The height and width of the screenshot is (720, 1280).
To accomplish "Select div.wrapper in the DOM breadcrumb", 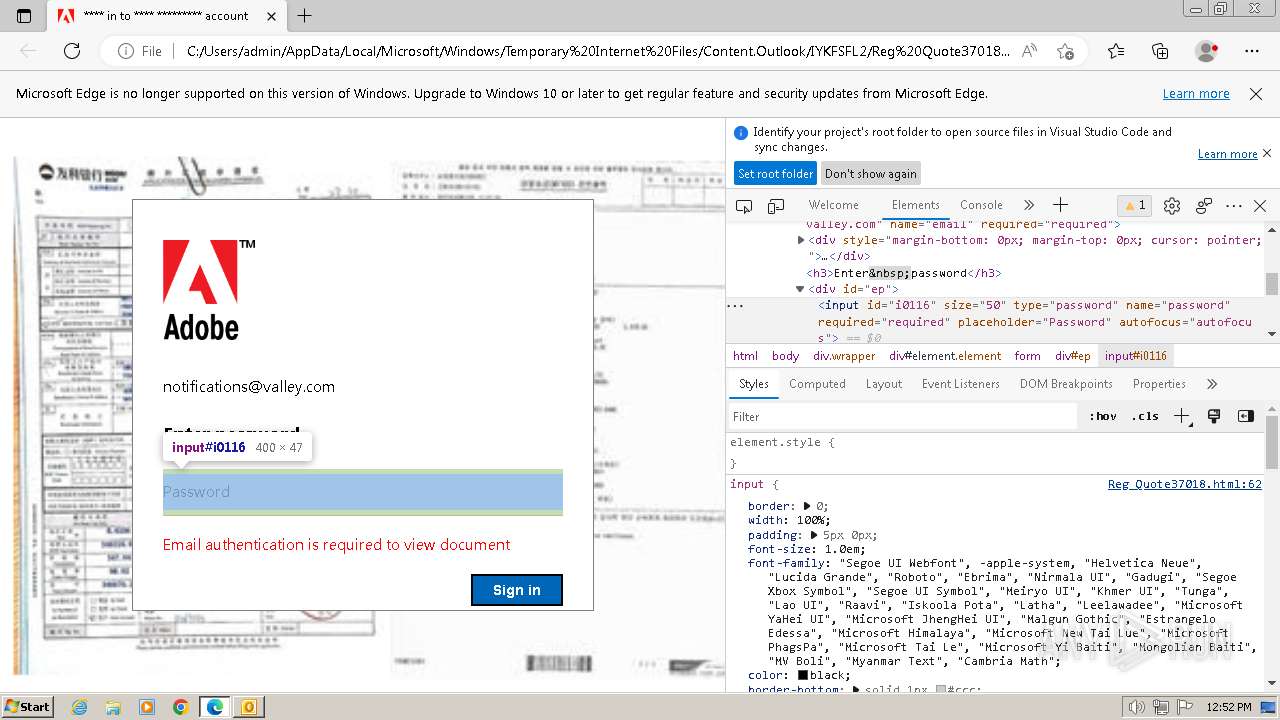I will (x=844, y=356).
